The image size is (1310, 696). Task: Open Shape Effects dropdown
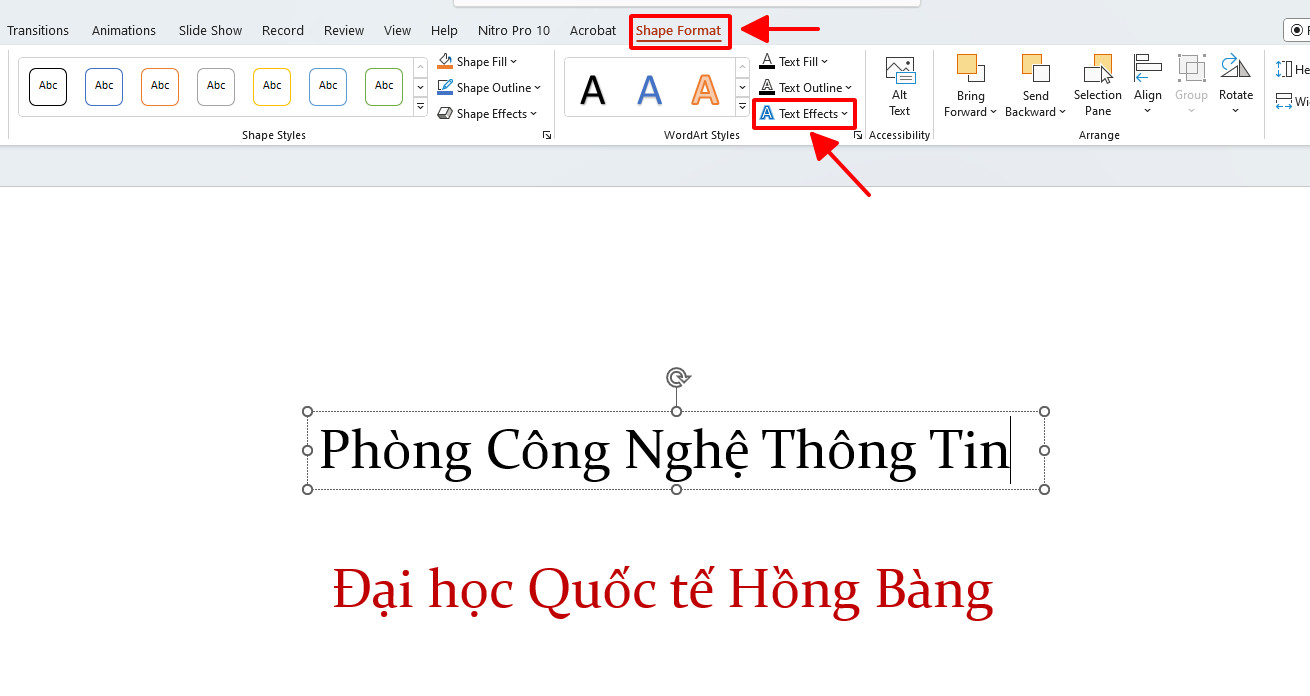[487, 114]
